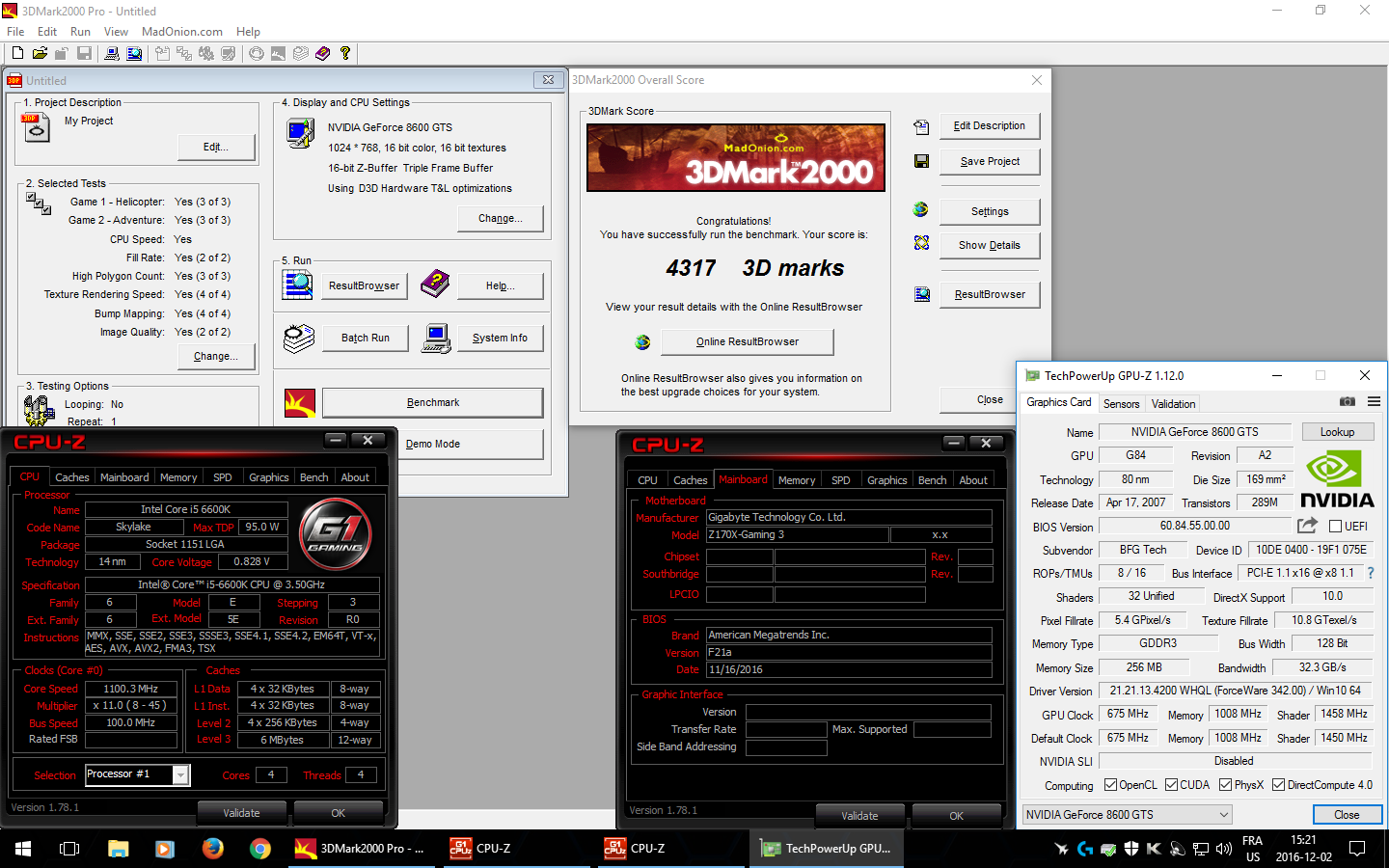
Task: Open the File menu
Action: [x=15, y=31]
